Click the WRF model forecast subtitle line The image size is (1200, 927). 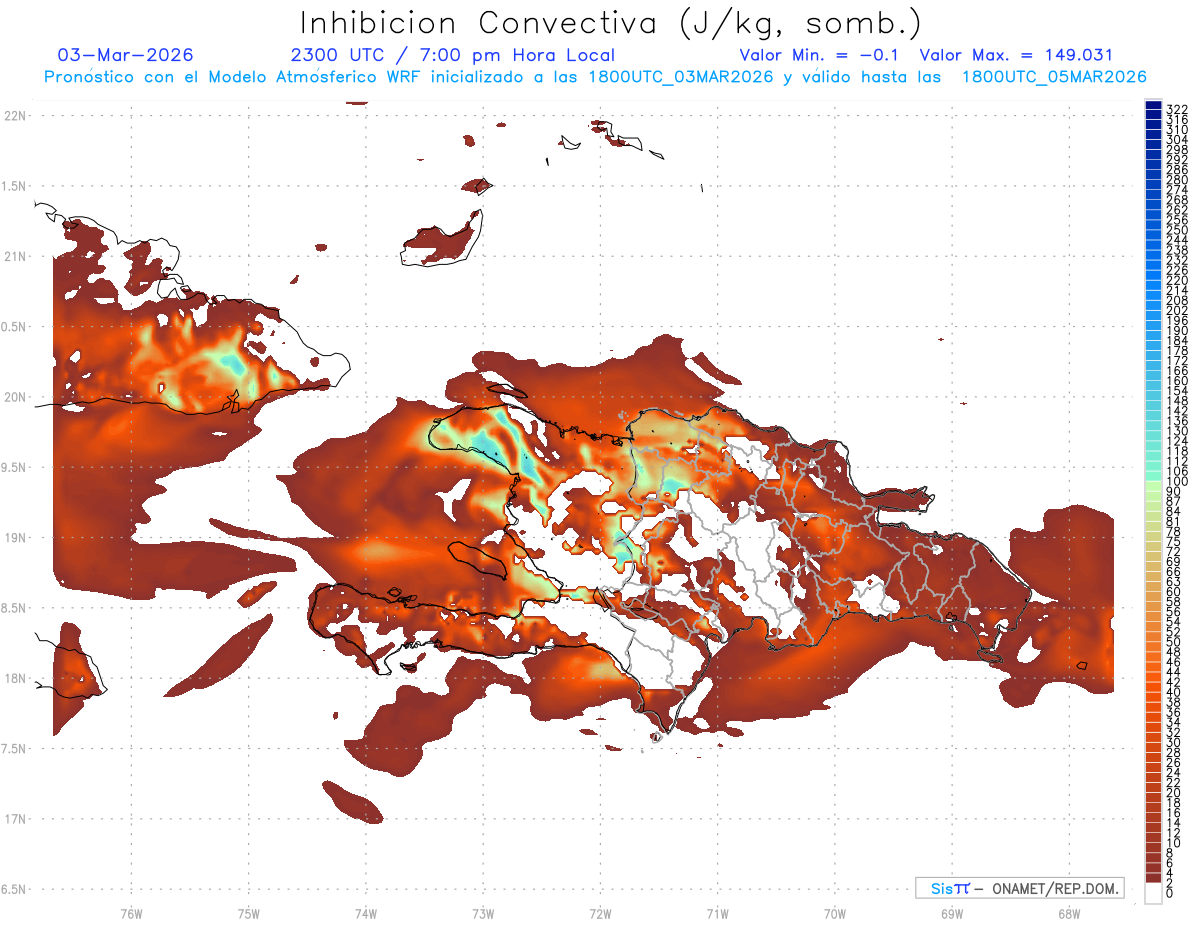tap(595, 77)
